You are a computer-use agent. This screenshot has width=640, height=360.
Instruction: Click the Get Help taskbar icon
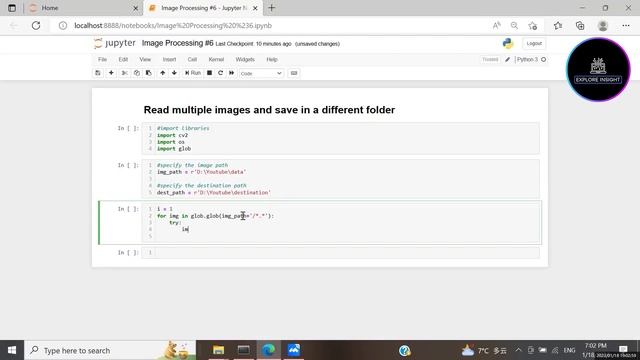404,350
